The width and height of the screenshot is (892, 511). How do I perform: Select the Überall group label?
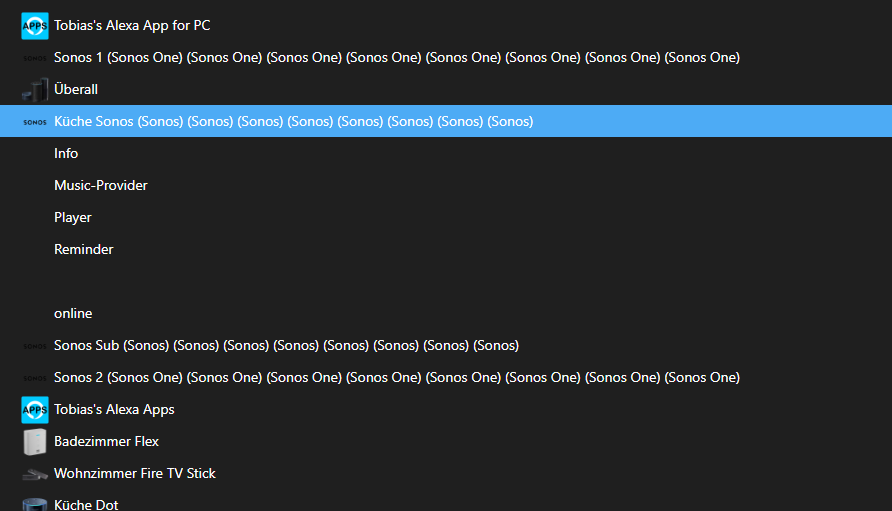76,90
